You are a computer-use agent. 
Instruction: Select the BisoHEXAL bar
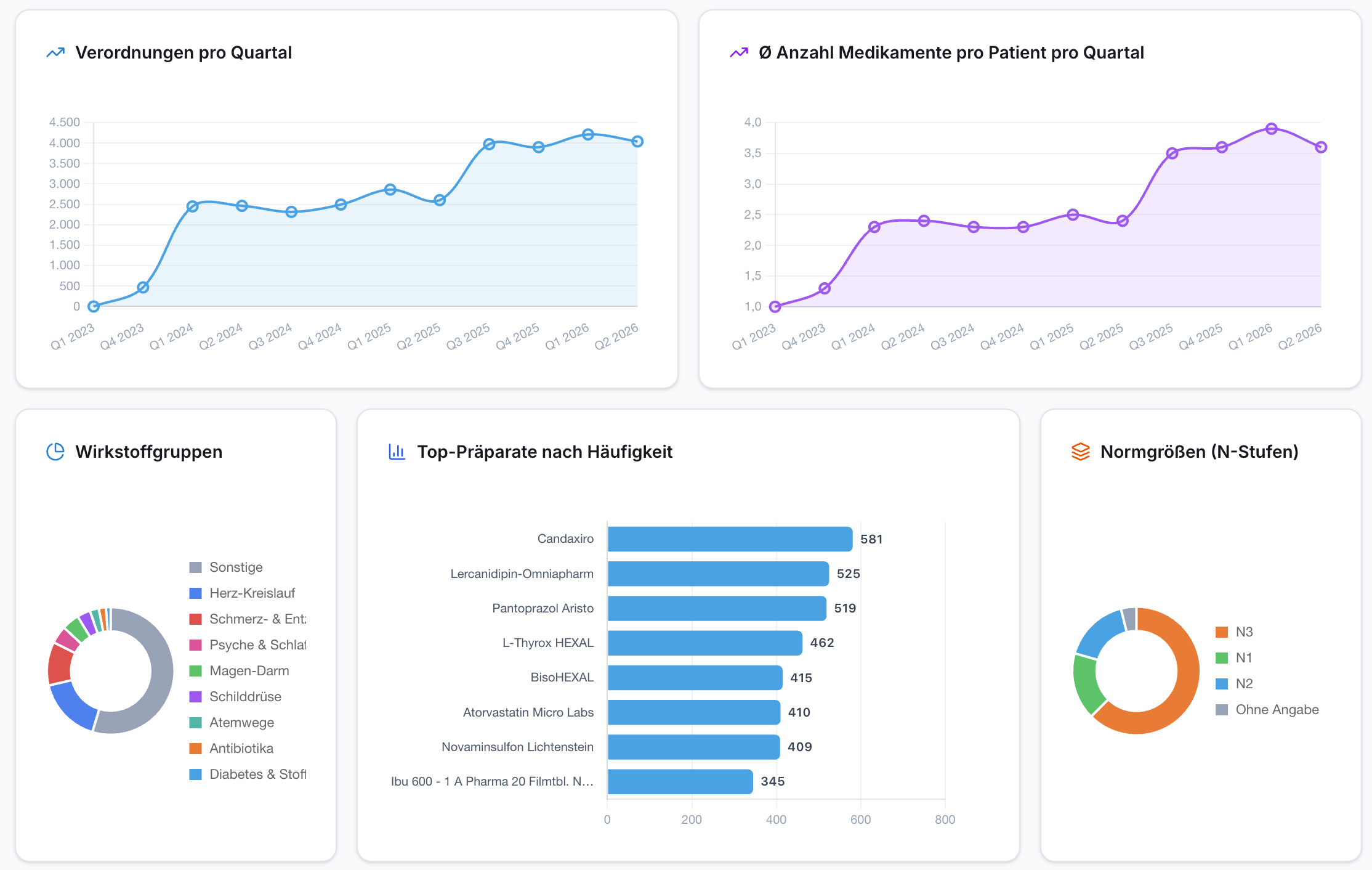point(695,678)
